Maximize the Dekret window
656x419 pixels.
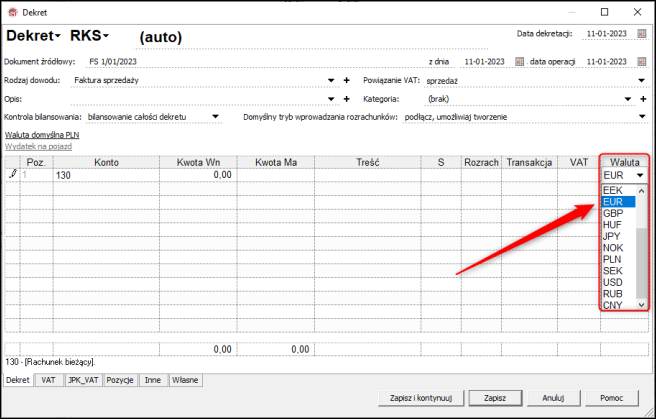[x=605, y=12]
